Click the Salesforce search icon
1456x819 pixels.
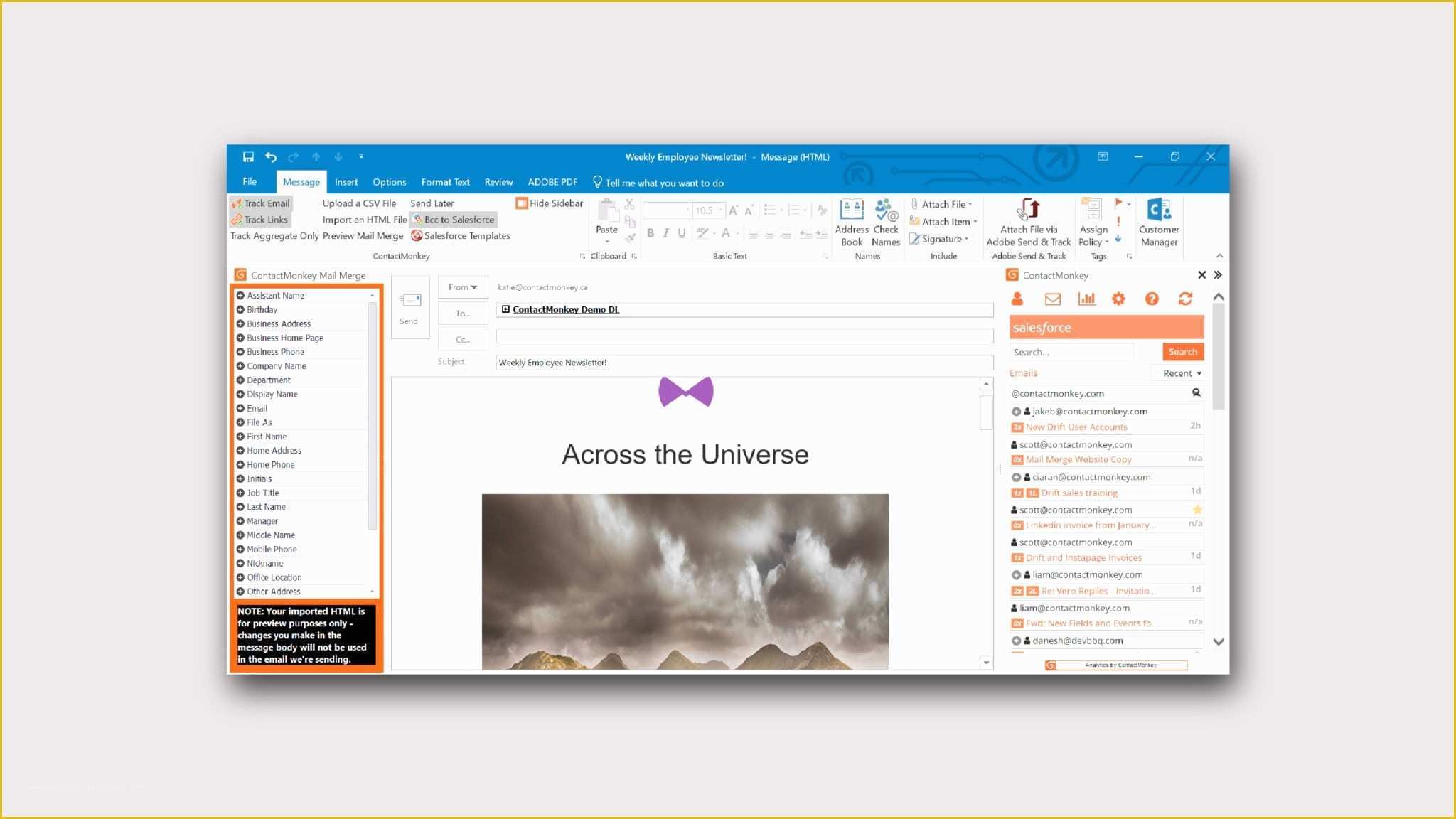1184,351
